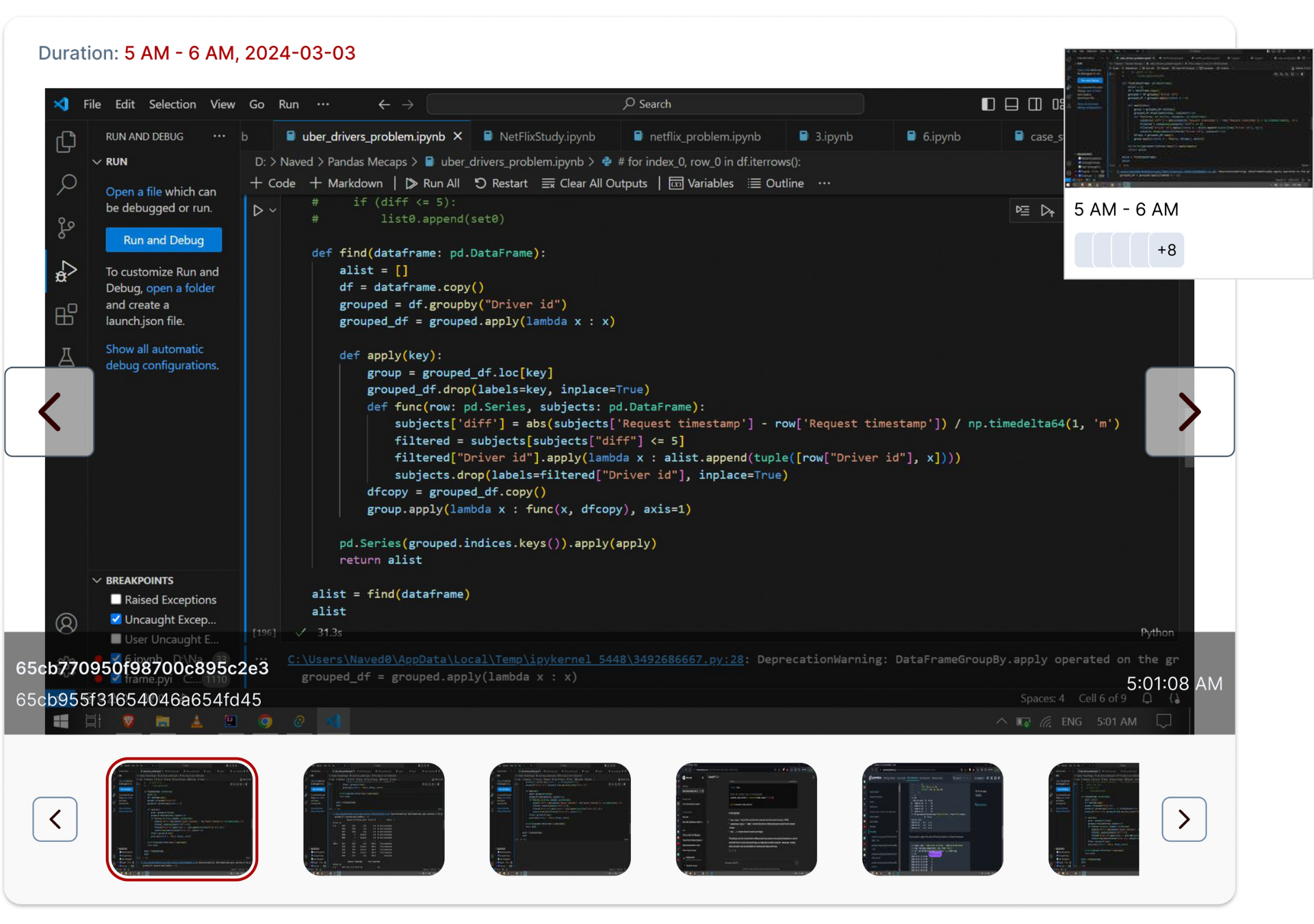Open Brave browser from taskbar
The height and width of the screenshot is (924, 1314).
128,721
